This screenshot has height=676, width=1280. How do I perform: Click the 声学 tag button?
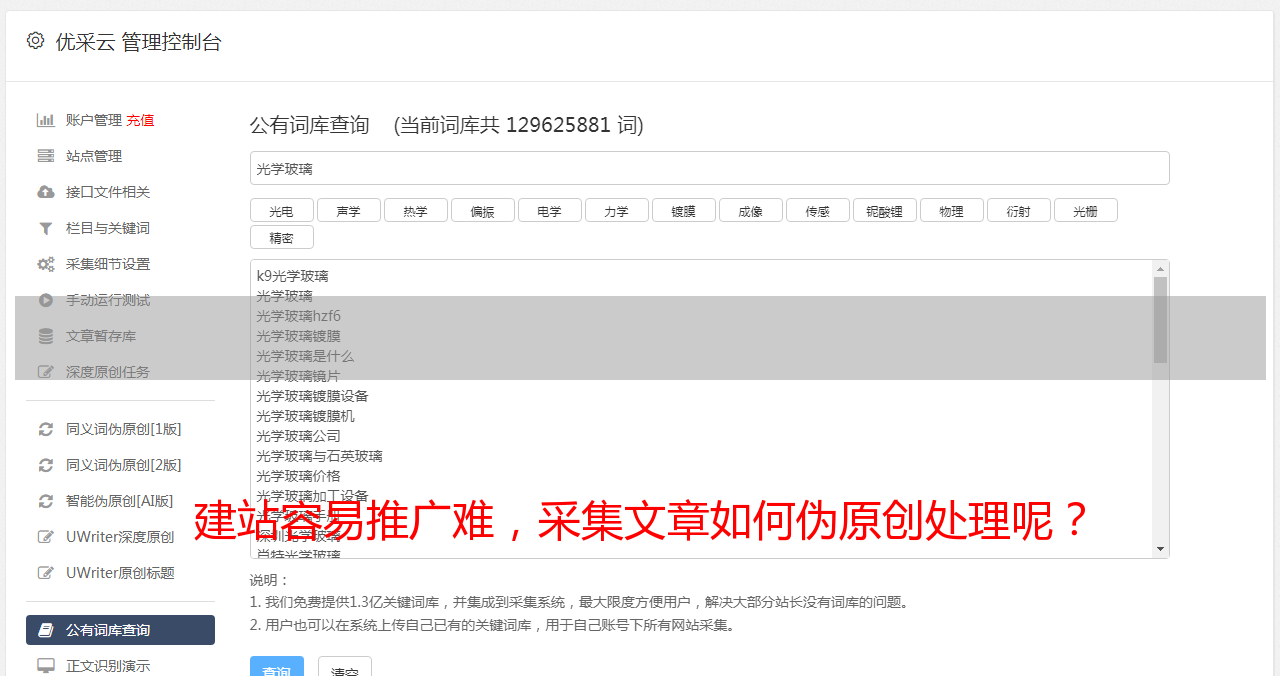pos(349,210)
